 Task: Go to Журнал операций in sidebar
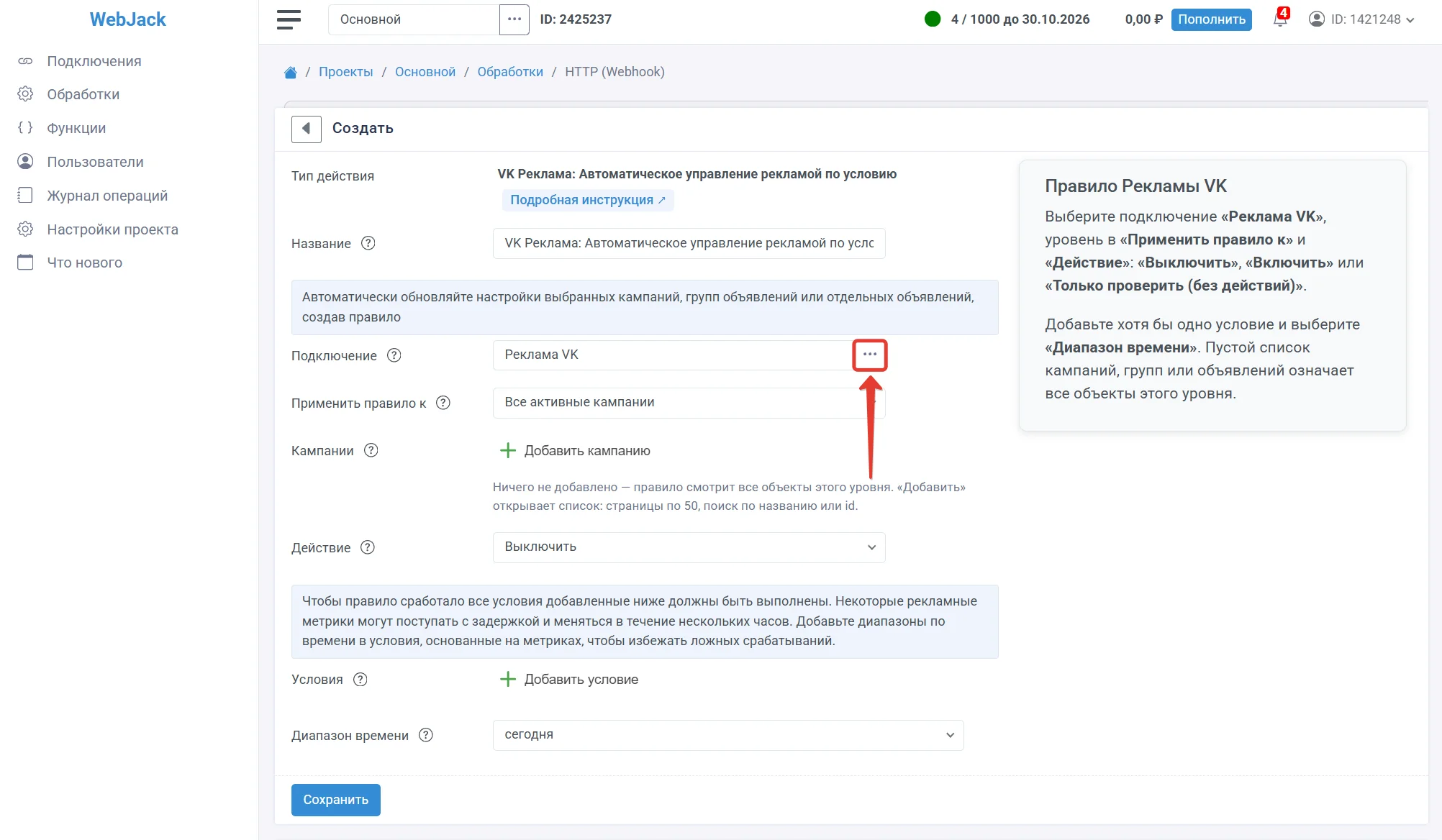pyautogui.click(x=106, y=196)
